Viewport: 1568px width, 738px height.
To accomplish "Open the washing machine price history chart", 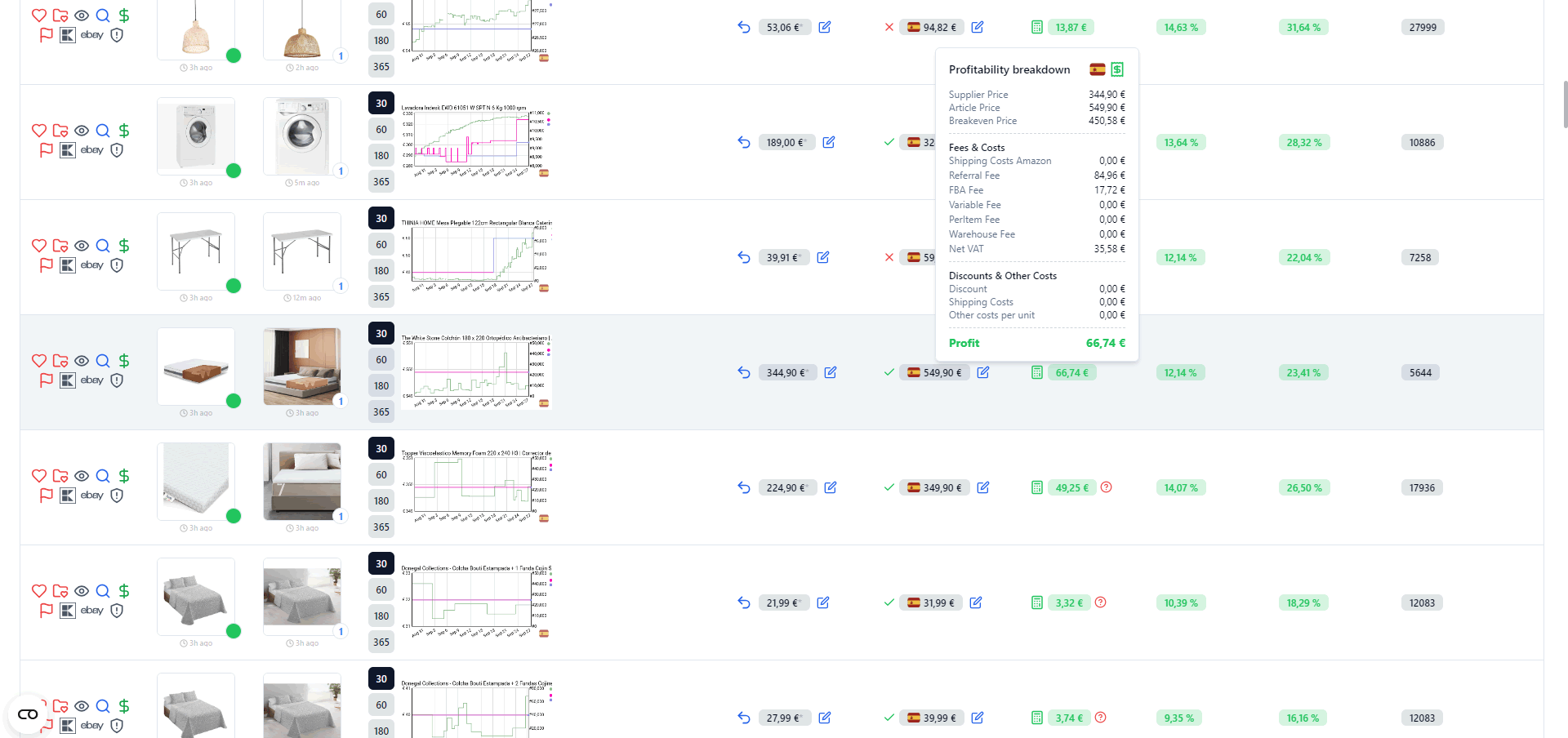I will (x=476, y=141).
